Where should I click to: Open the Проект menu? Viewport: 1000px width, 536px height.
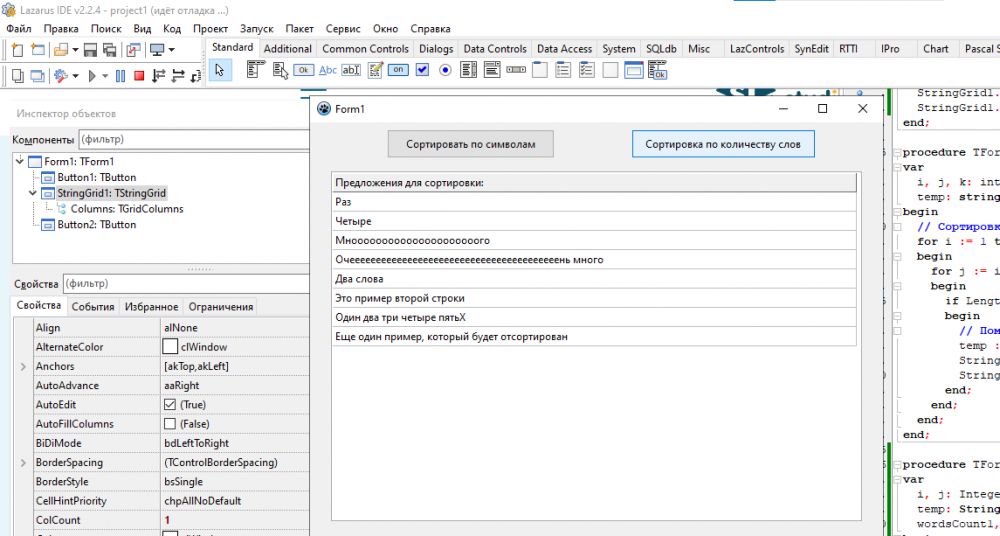coord(210,29)
